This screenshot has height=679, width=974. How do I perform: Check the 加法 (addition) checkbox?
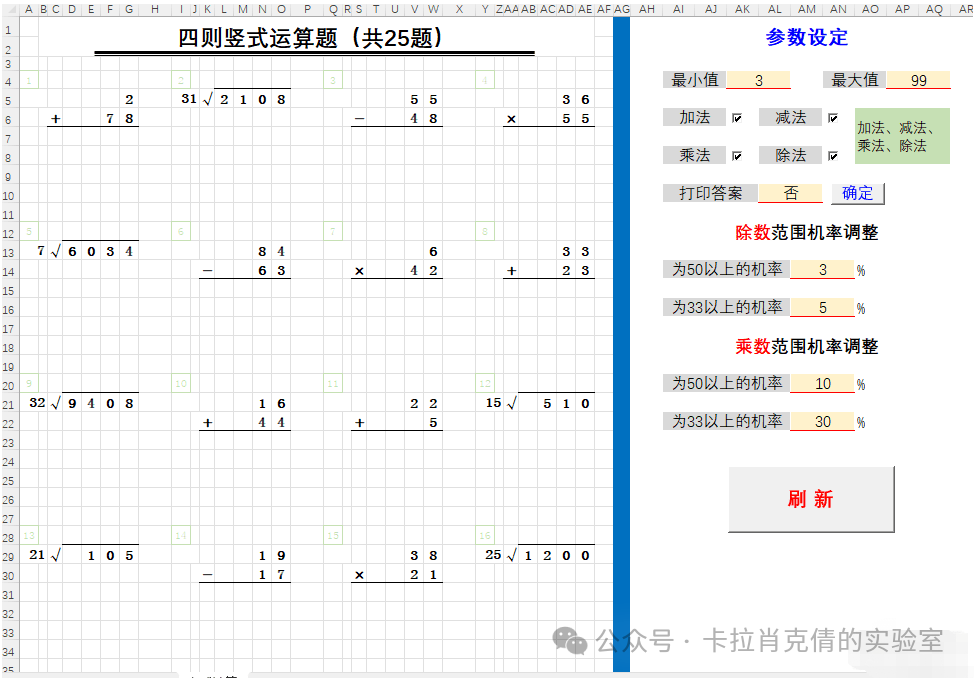pyautogui.click(x=737, y=117)
